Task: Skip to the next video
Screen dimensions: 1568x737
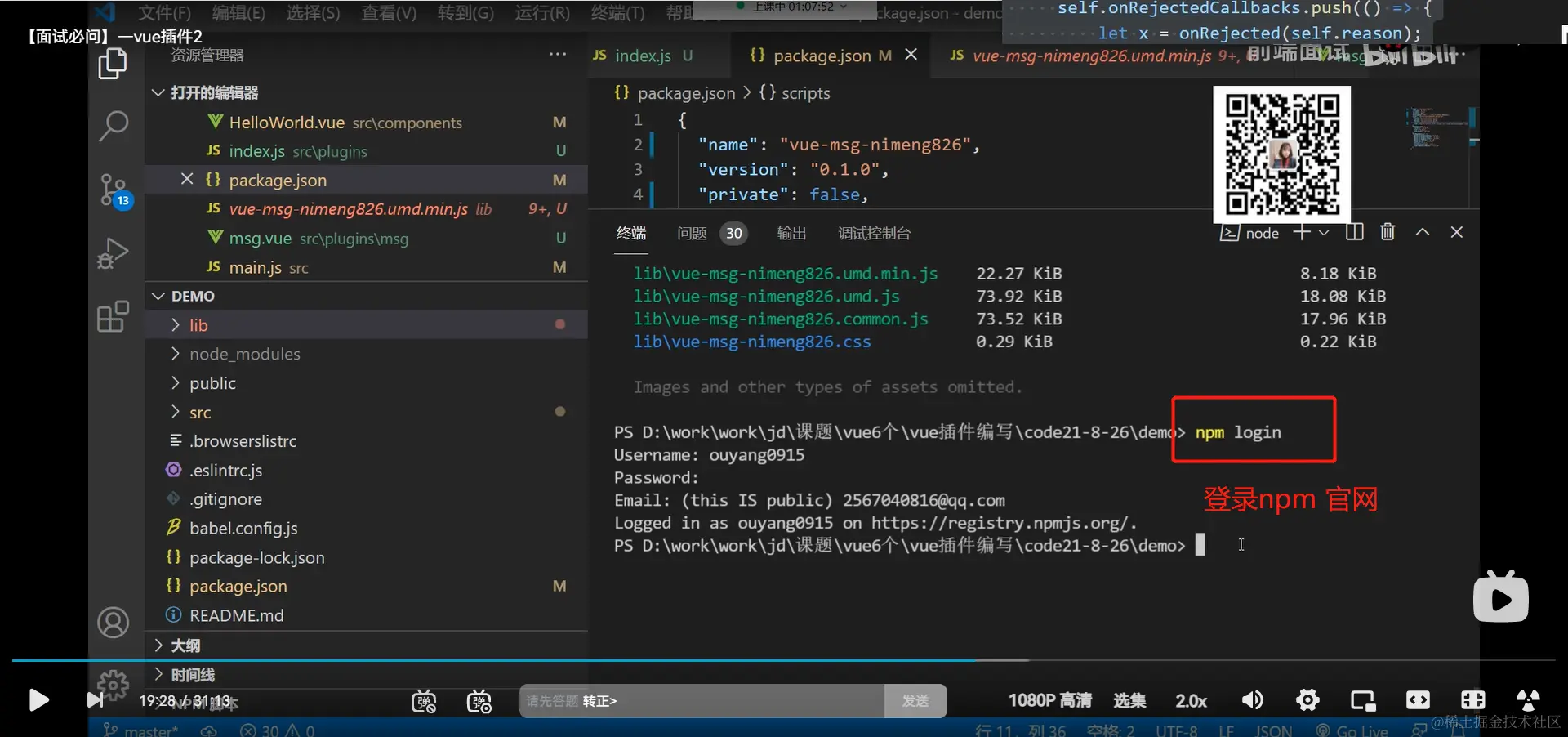Action: (x=95, y=700)
